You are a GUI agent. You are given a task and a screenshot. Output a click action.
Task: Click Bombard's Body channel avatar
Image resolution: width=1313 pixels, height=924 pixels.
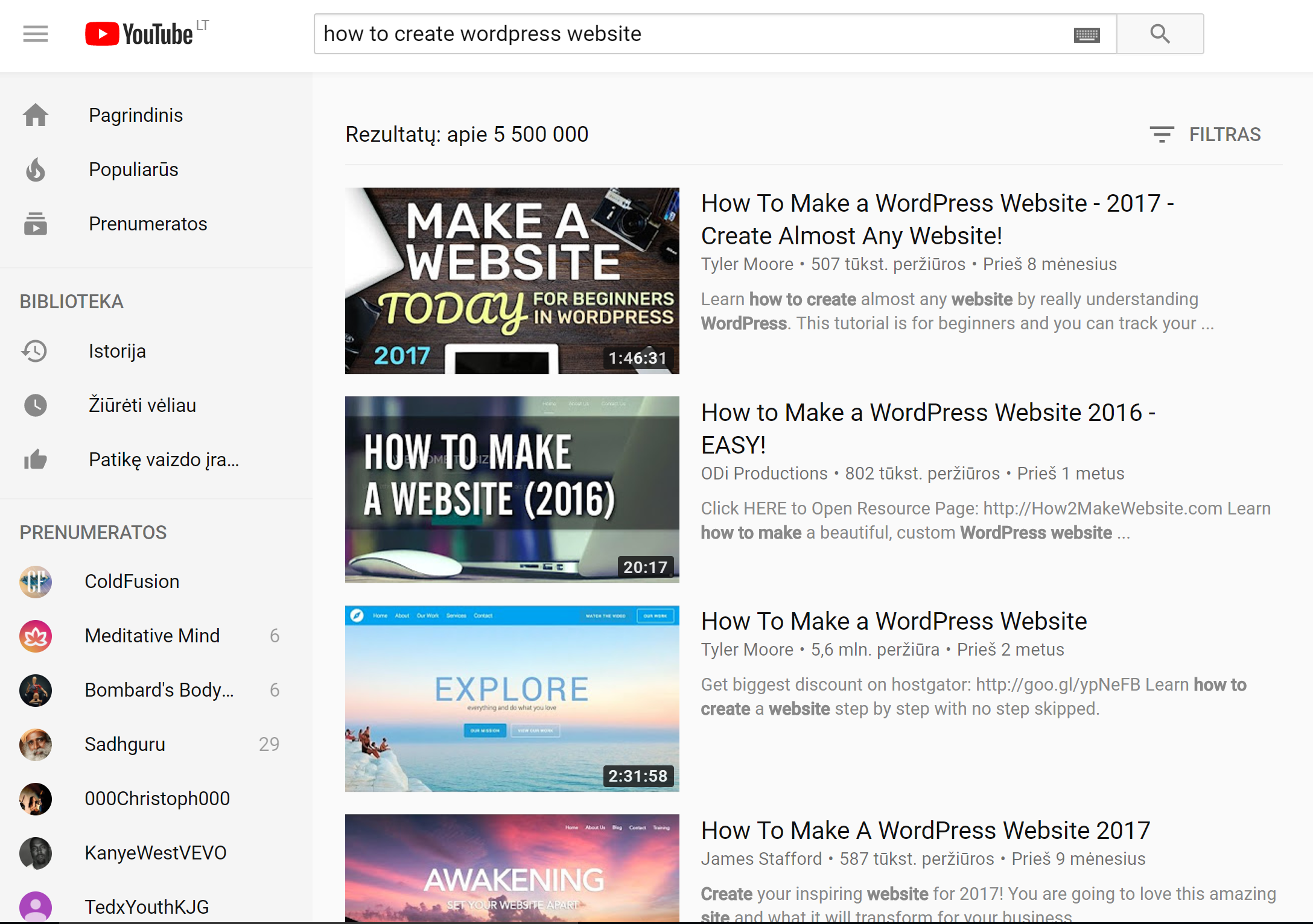click(x=36, y=690)
